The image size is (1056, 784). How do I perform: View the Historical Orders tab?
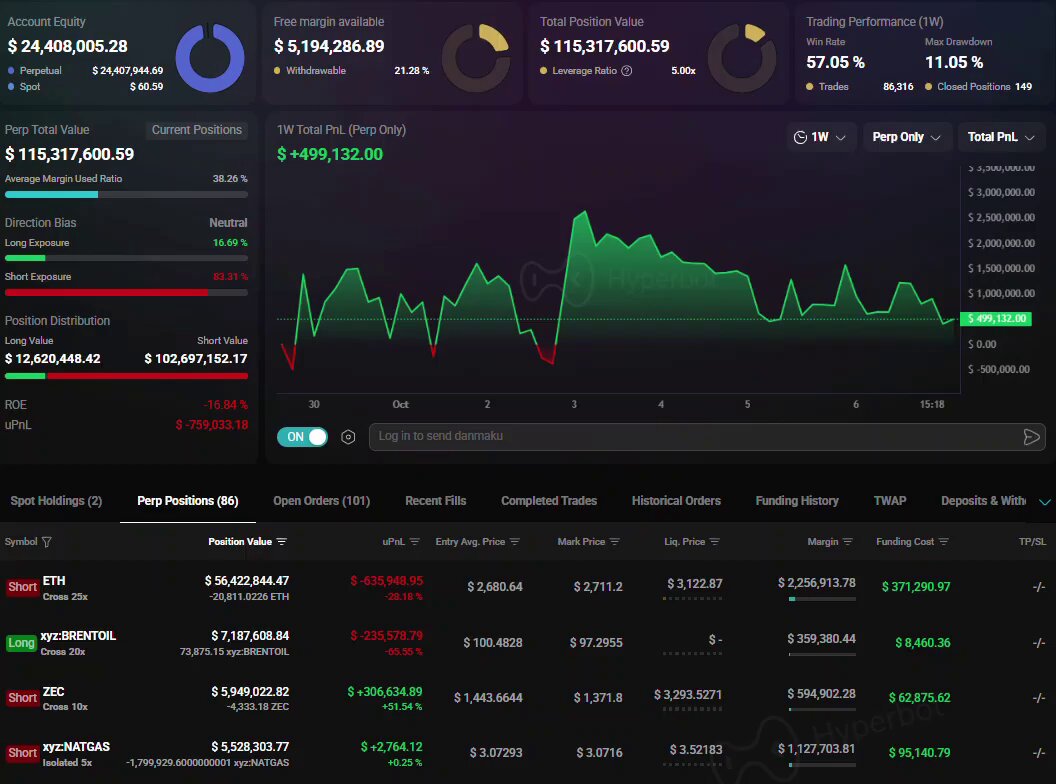click(x=676, y=501)
